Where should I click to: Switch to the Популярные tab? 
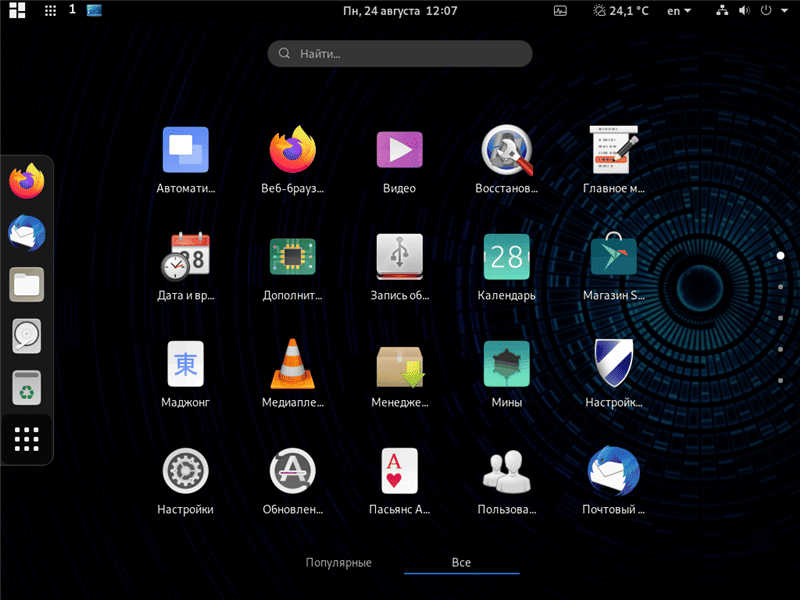click(338, 563)
